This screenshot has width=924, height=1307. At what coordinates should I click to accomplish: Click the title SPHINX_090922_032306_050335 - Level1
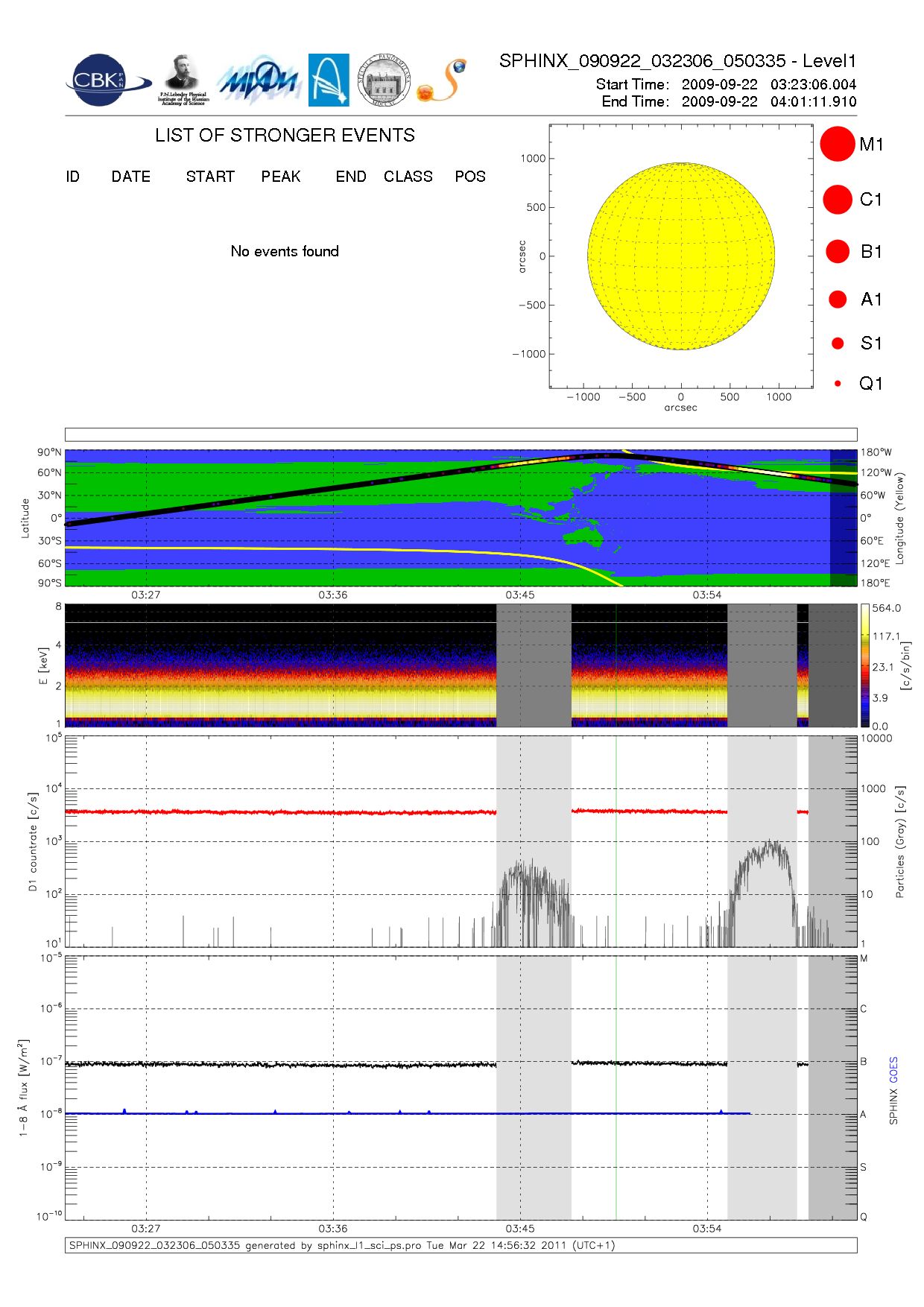pyautogui.click(x=677, y=61)
